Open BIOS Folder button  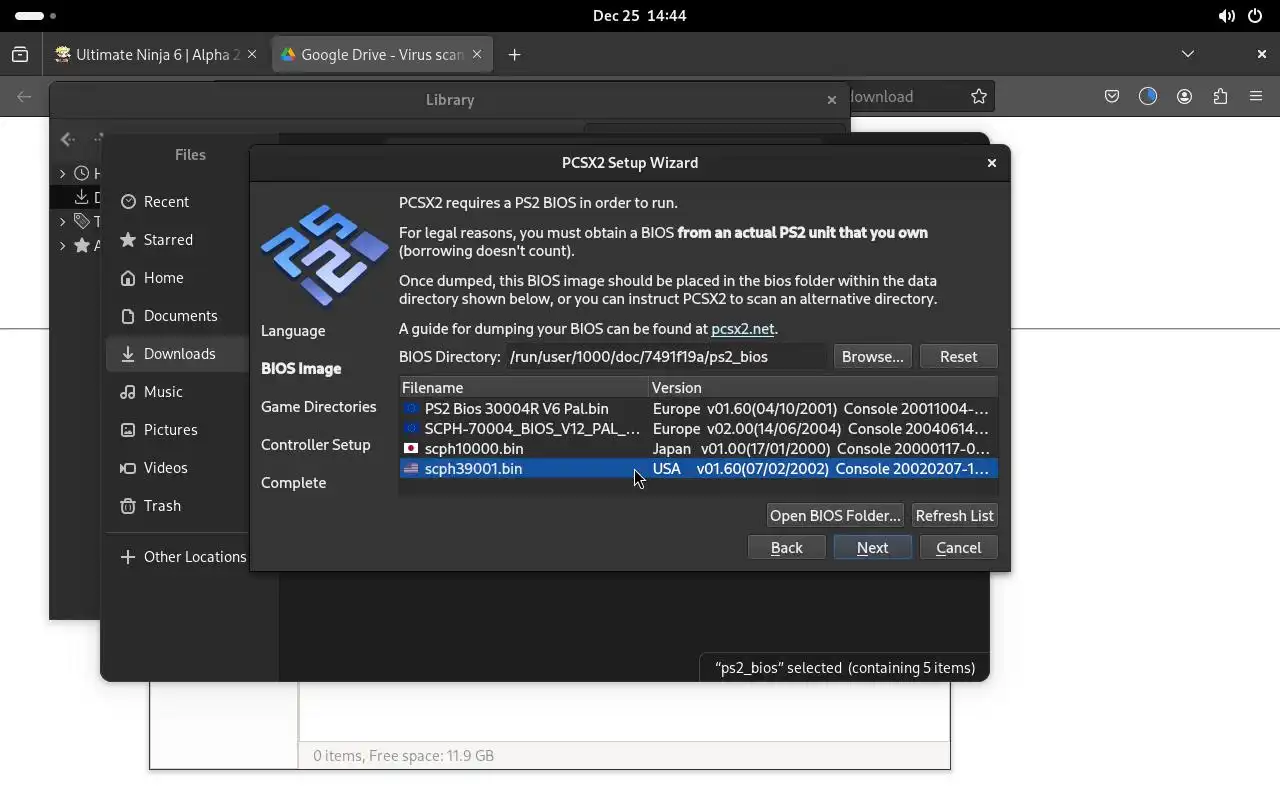click(x=835, y=515)
